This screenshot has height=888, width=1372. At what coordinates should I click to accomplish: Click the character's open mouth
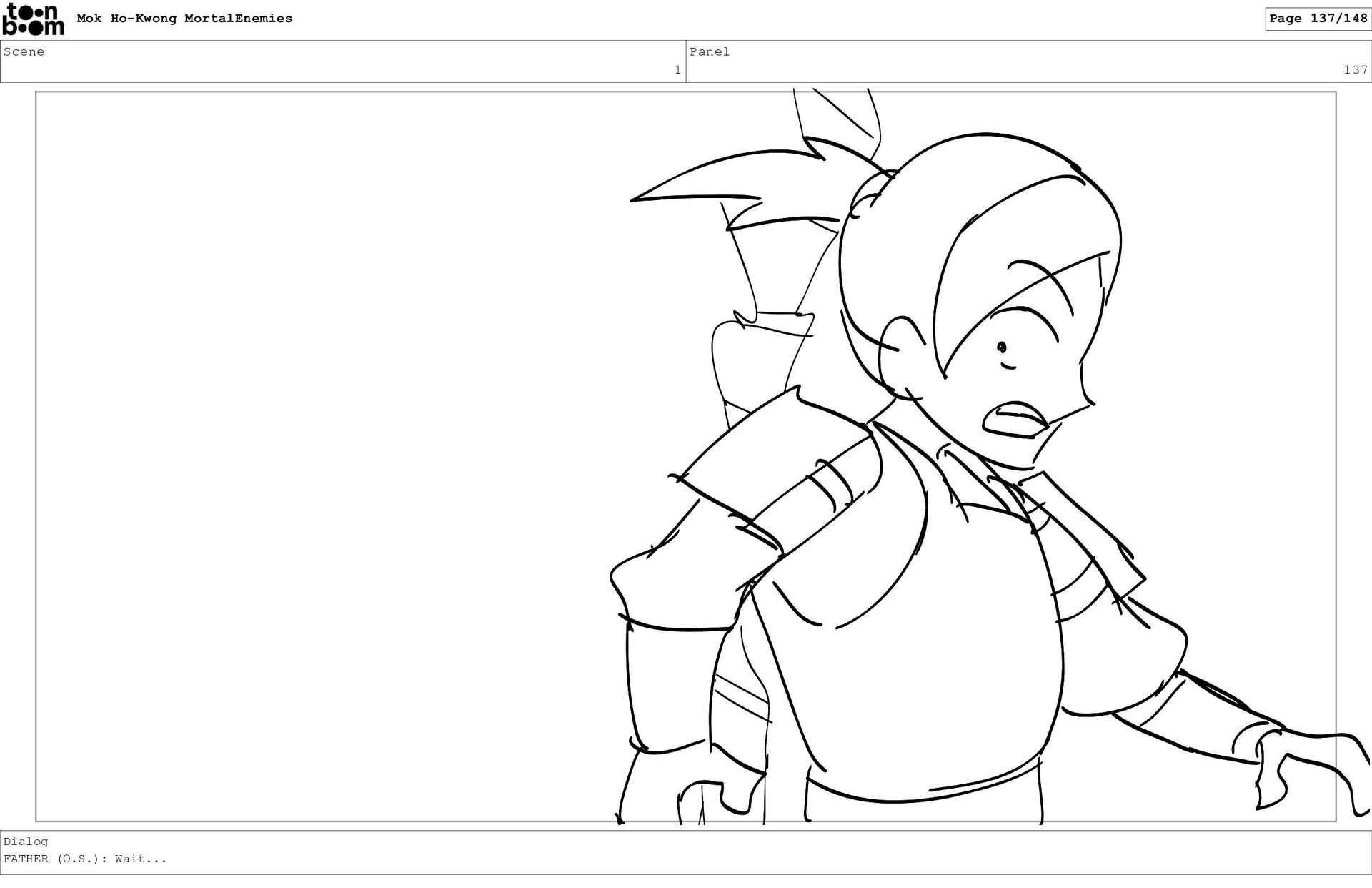pyautogui.click(x=1013, y=420)
